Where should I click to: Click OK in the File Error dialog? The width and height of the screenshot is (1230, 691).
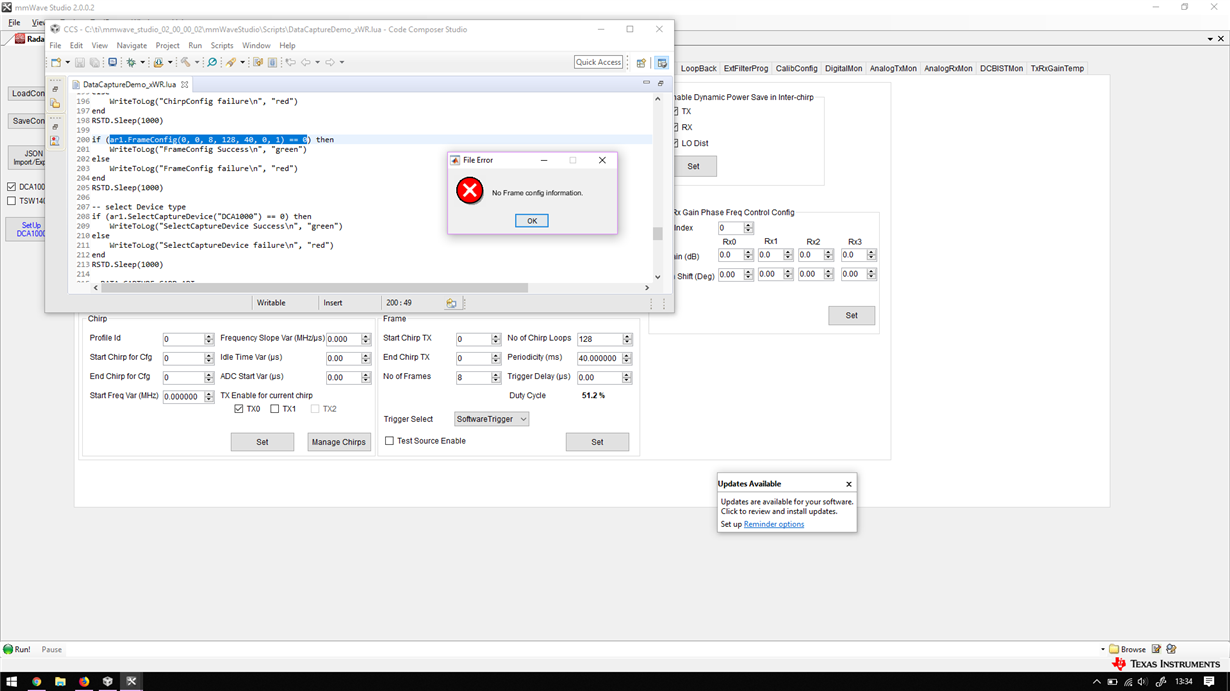(x=531, y=221)
